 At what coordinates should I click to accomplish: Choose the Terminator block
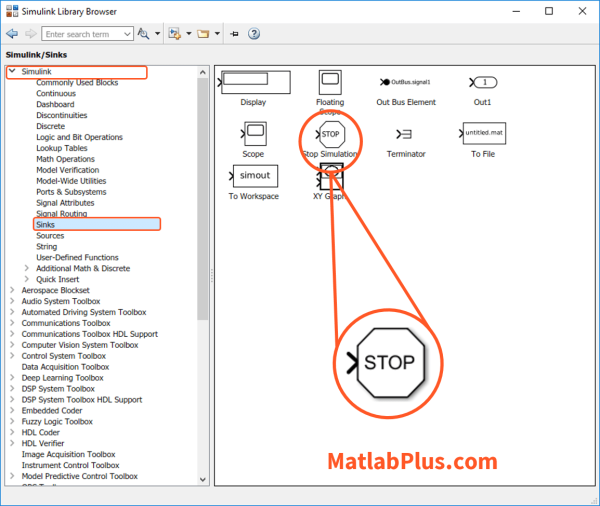coord(405,134)
